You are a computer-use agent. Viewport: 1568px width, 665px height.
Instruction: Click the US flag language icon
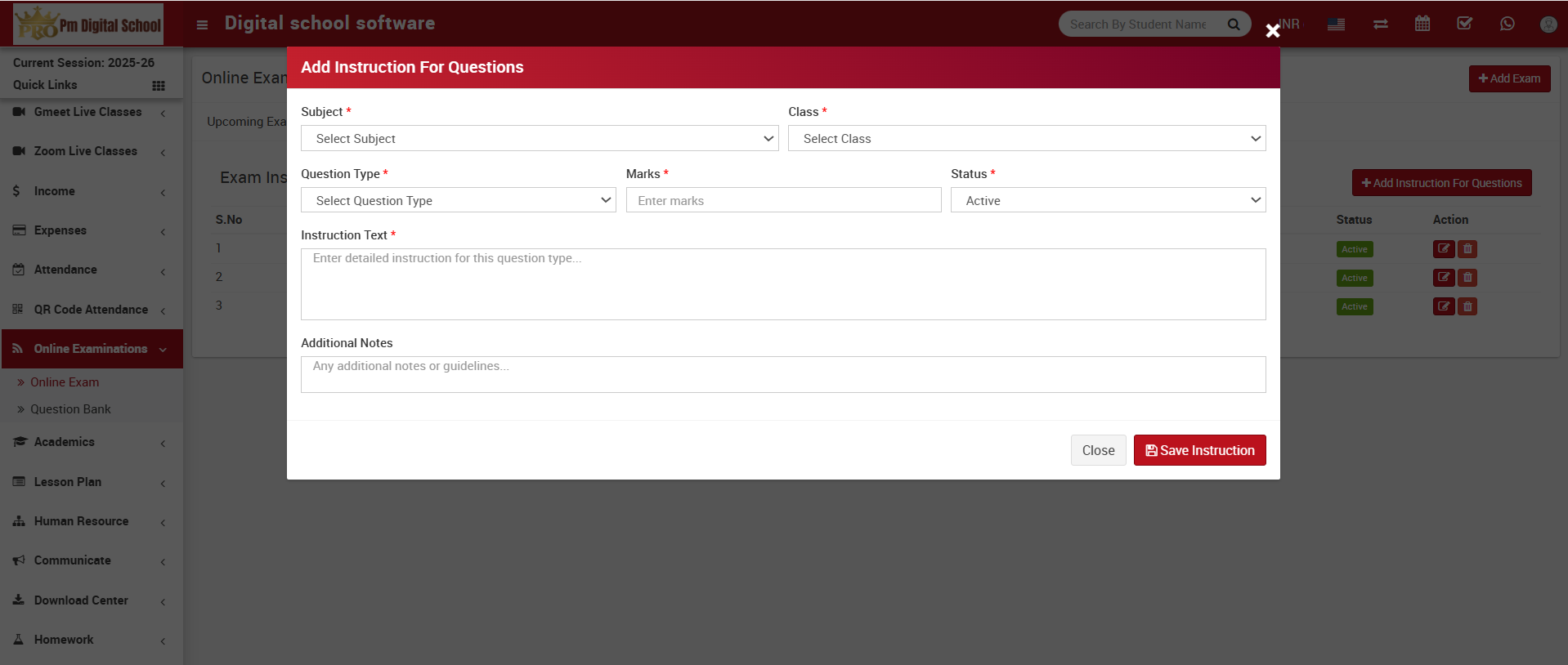1336,24
